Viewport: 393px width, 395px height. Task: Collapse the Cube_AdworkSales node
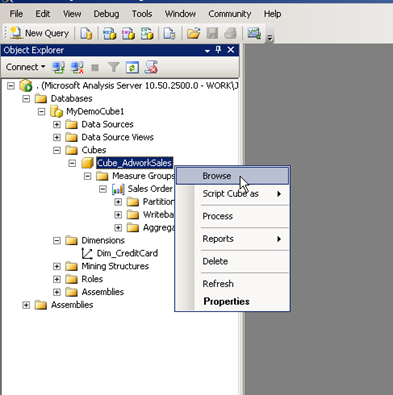(72, 163)
